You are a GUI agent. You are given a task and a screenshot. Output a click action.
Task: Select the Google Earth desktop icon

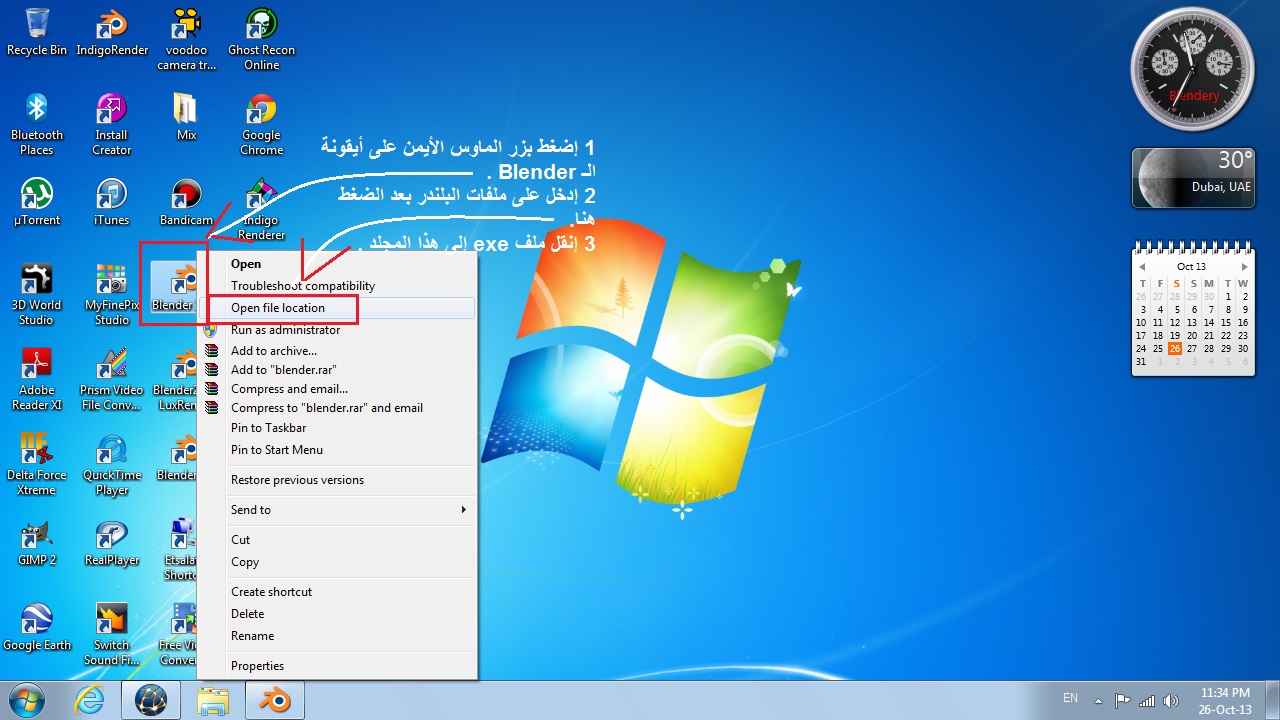tap(37, 626)
